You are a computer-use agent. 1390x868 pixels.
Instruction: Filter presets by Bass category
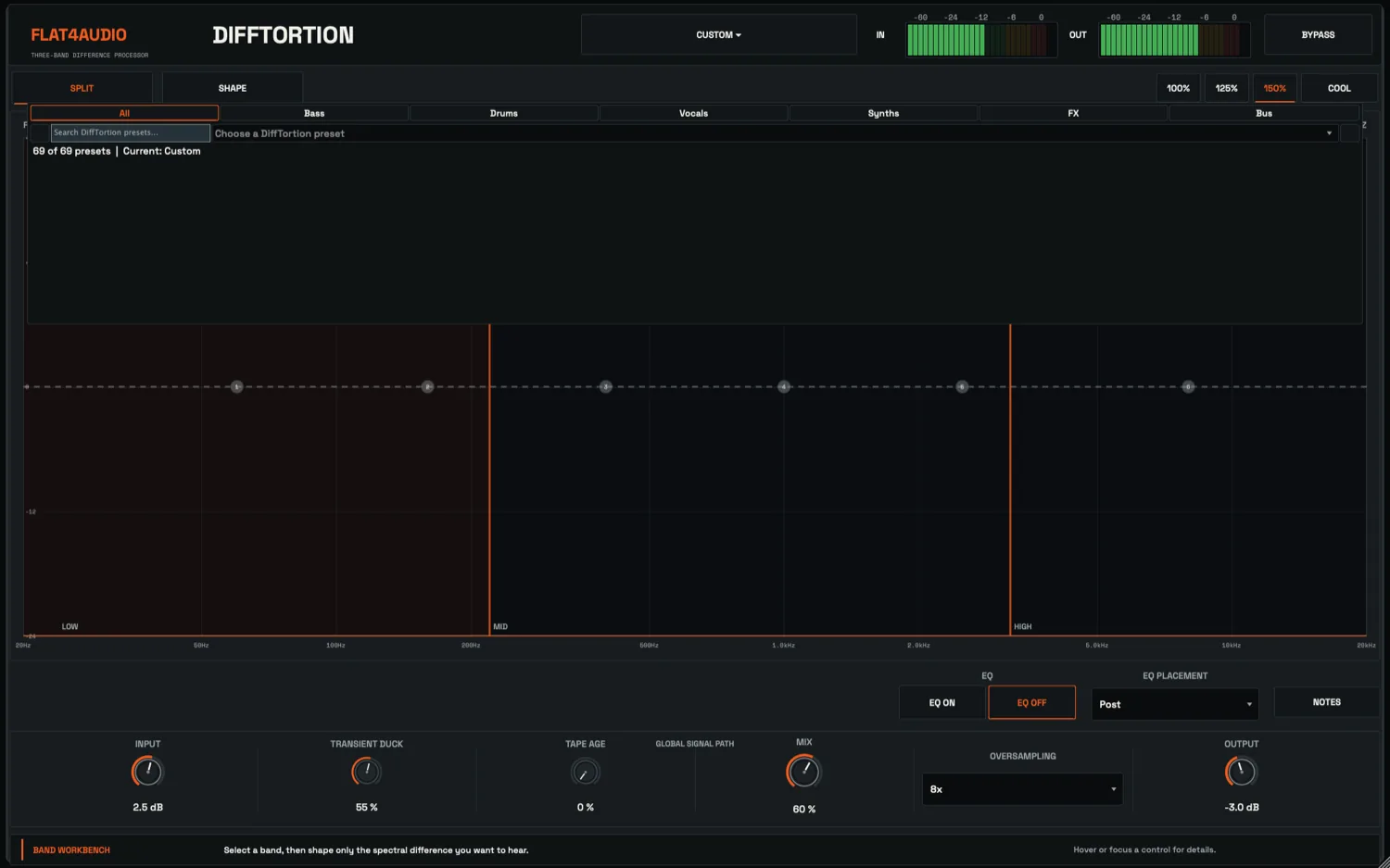314,113
